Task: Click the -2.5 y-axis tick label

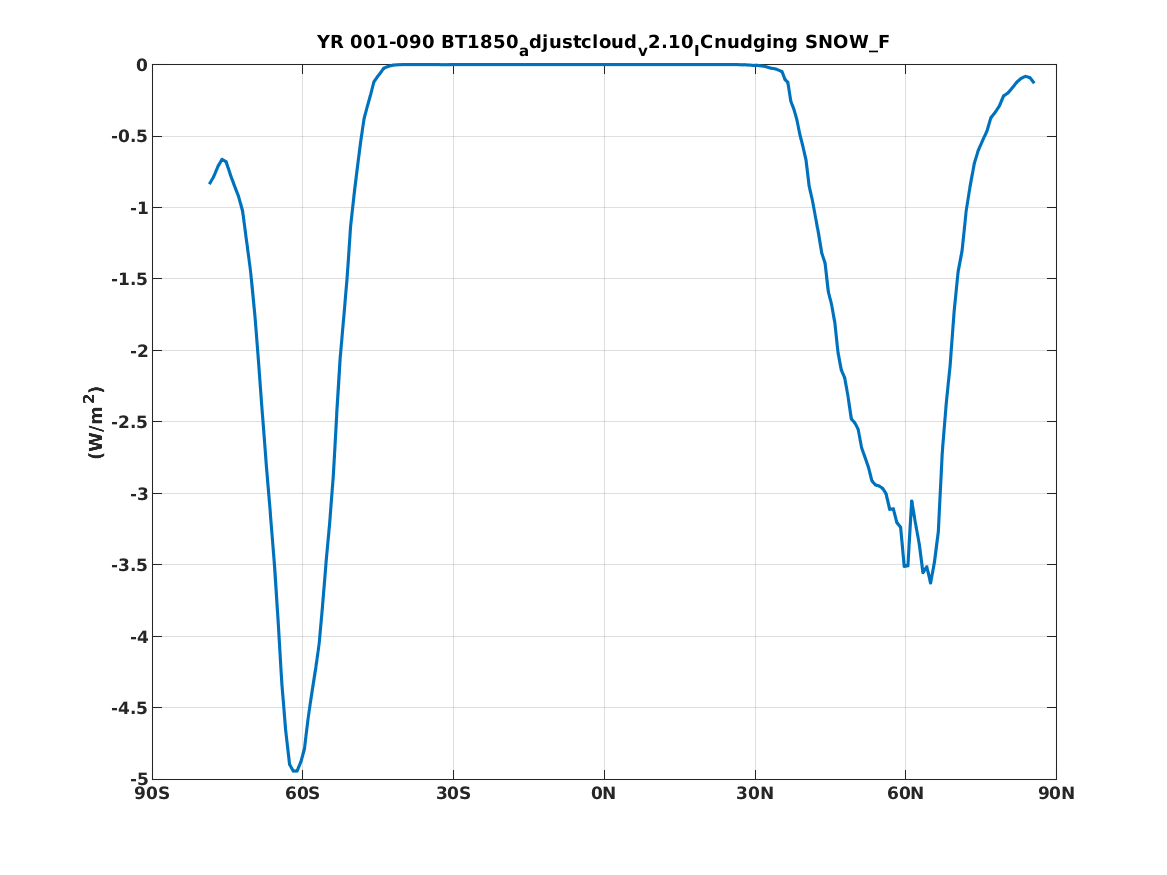Action: [x=130, y=423]
